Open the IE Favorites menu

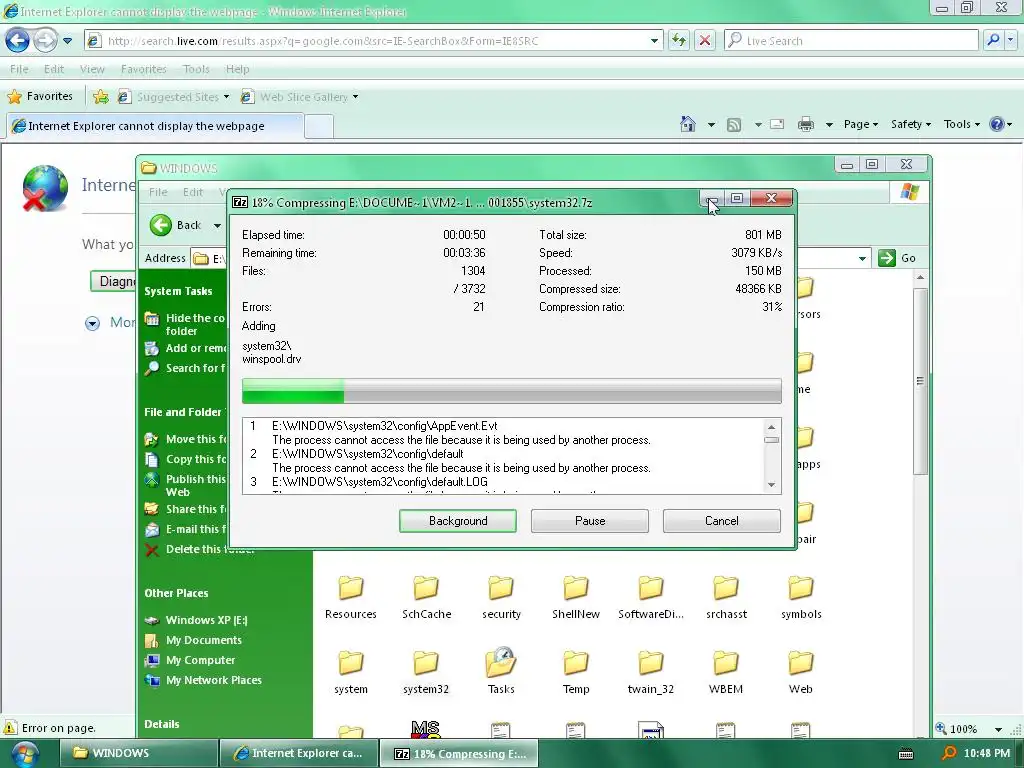point(144,69)
